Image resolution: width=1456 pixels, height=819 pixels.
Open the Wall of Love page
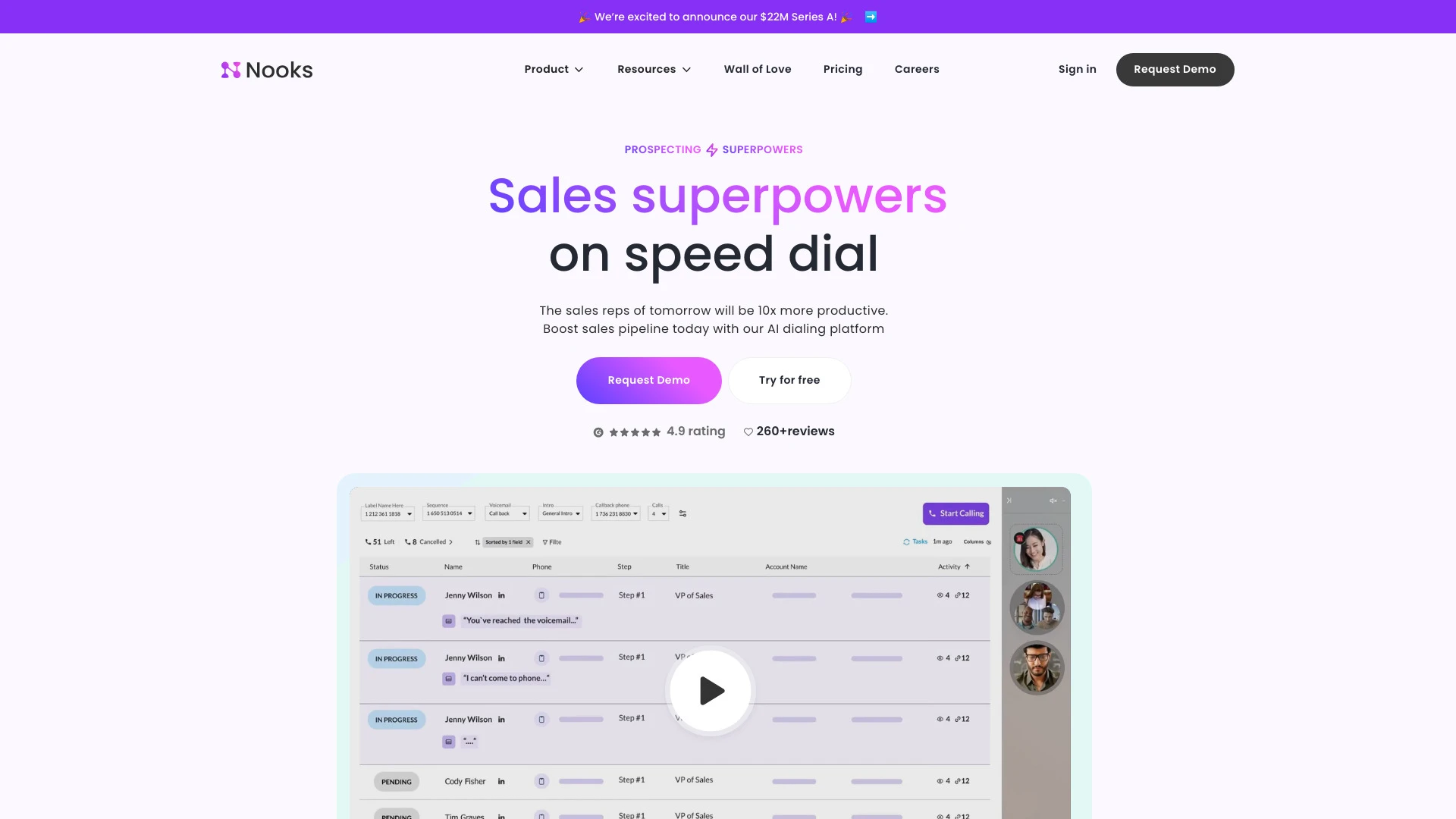click(x=757, y=68)
